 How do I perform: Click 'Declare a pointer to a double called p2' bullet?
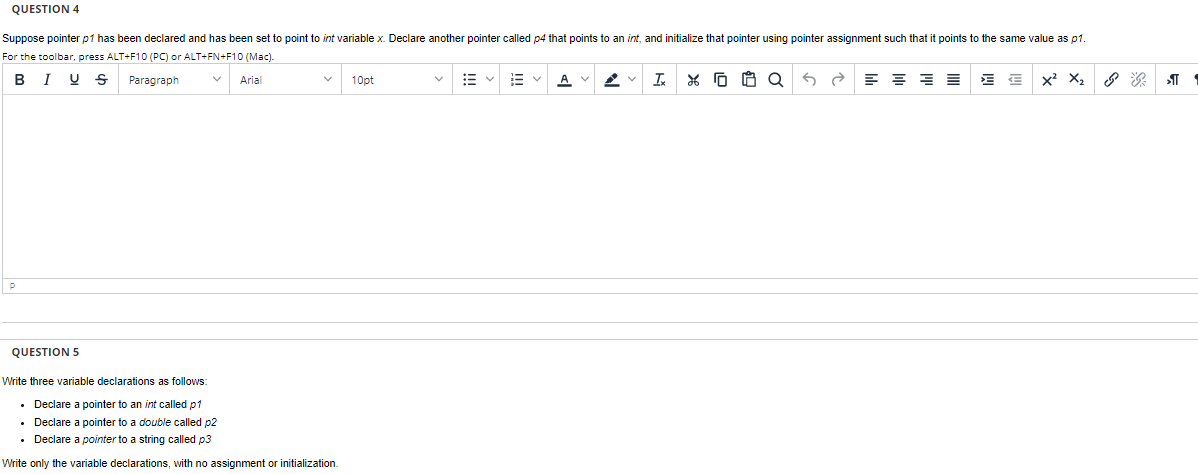click(x=126, y=422)
